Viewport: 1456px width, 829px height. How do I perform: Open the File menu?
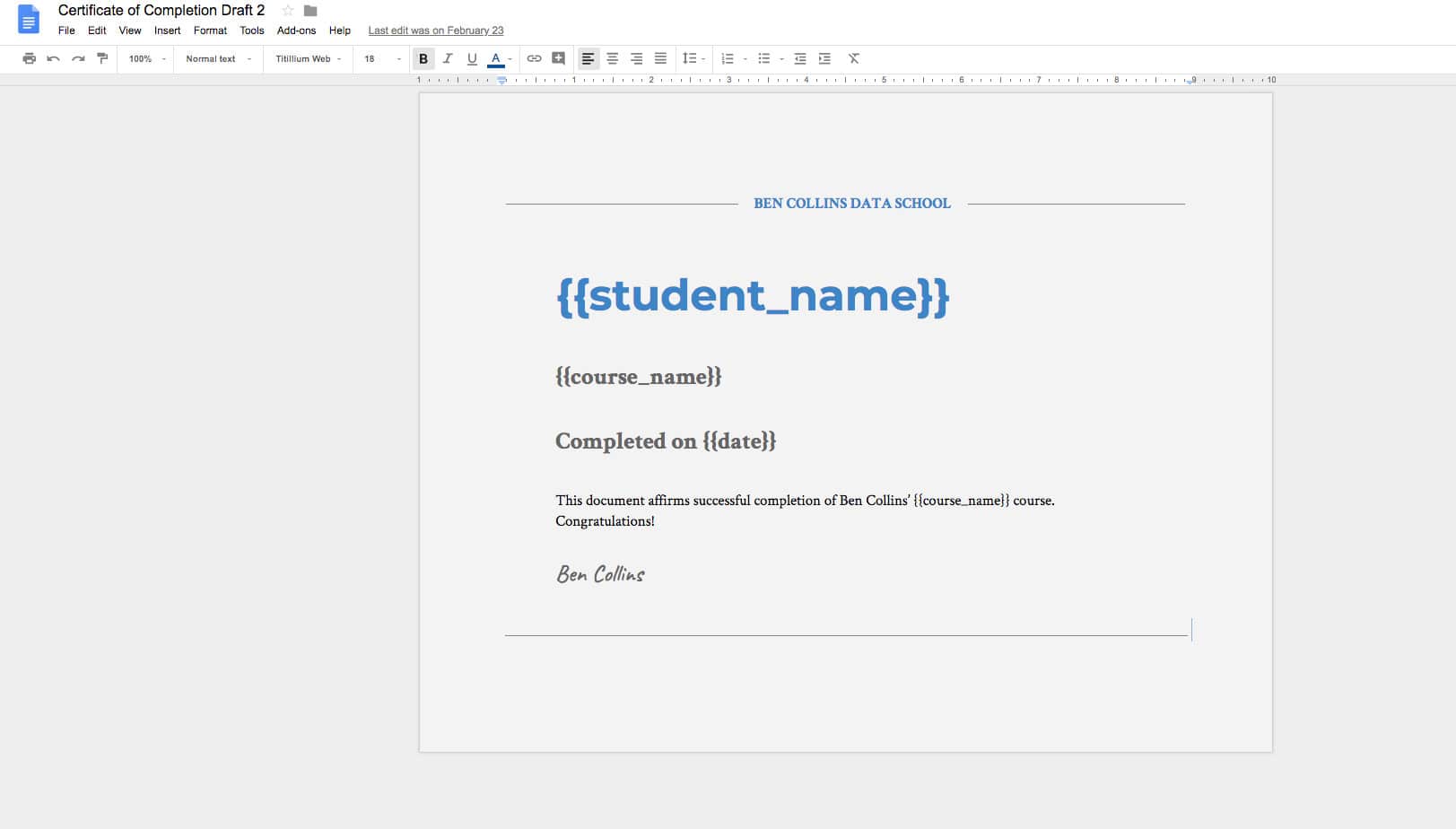click(x=66, y=31)
